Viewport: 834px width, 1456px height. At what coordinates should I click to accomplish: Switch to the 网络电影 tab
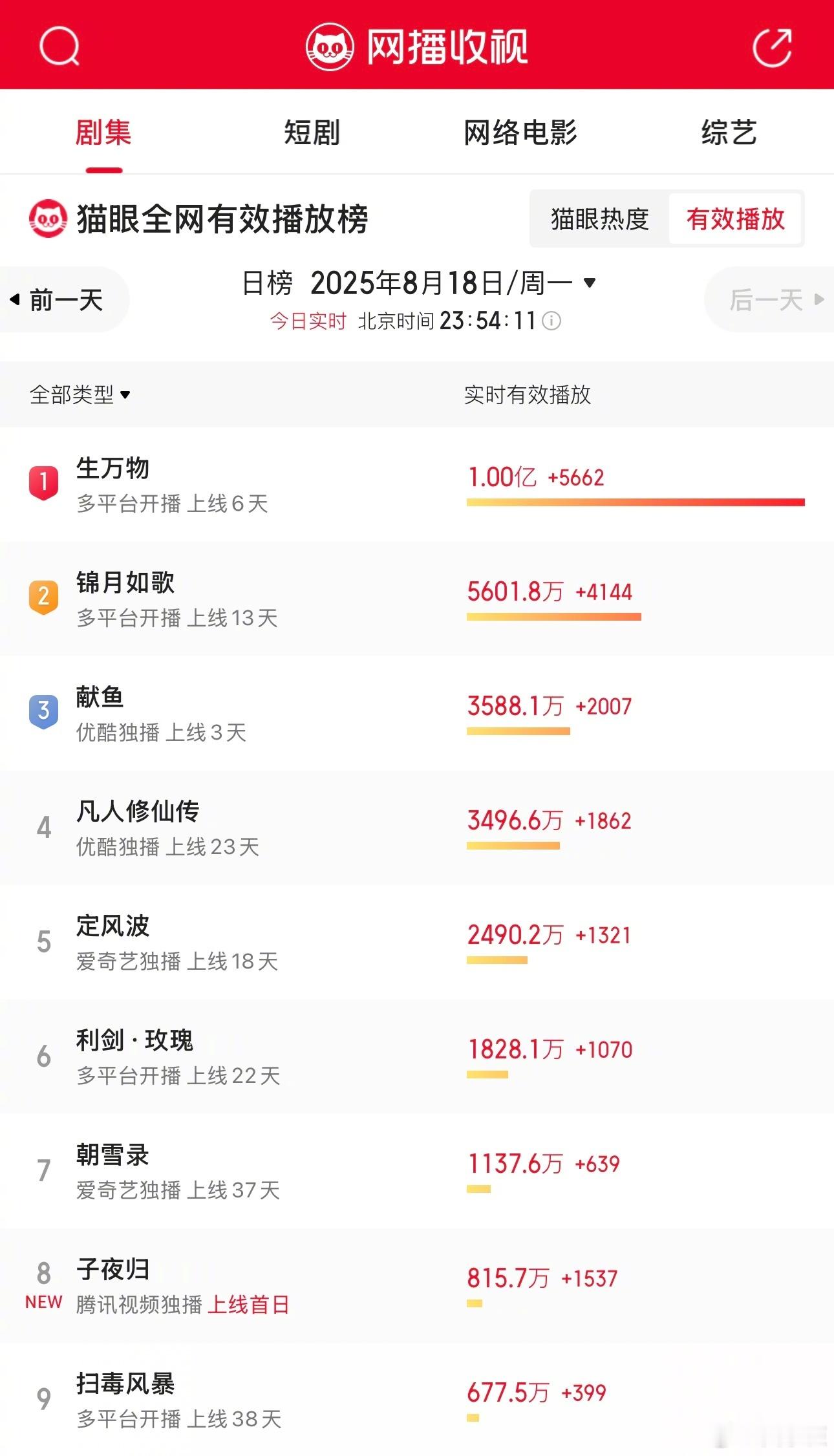point(520,133)
